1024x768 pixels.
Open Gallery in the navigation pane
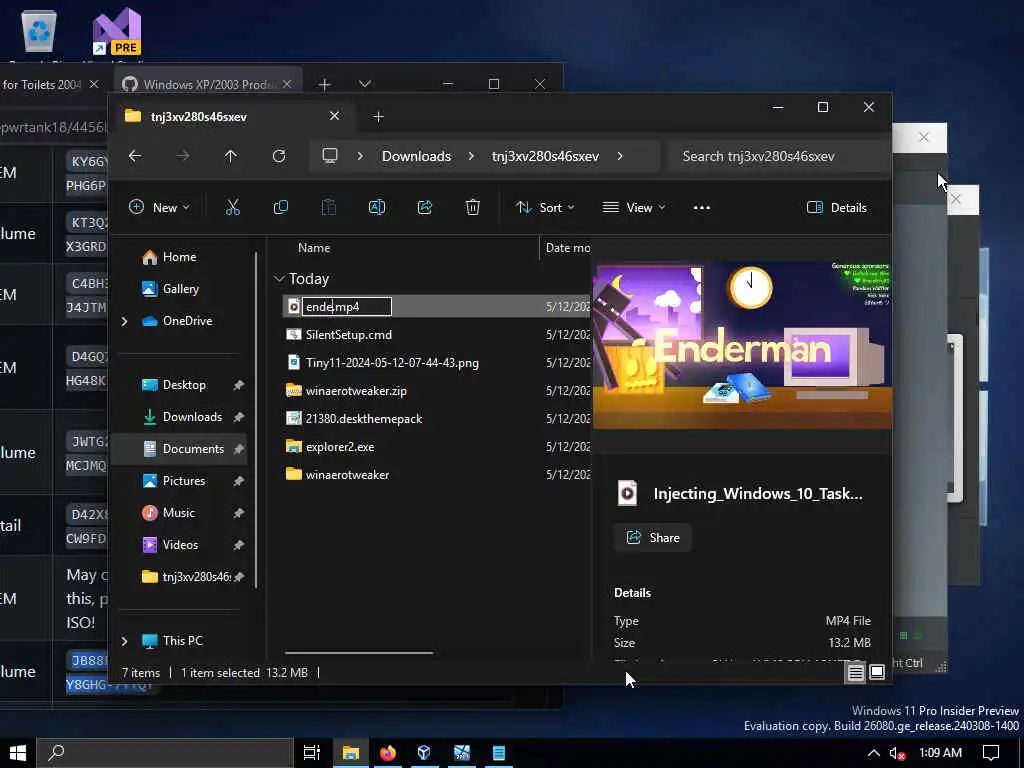pyautogui.click(x=171, y=289)
